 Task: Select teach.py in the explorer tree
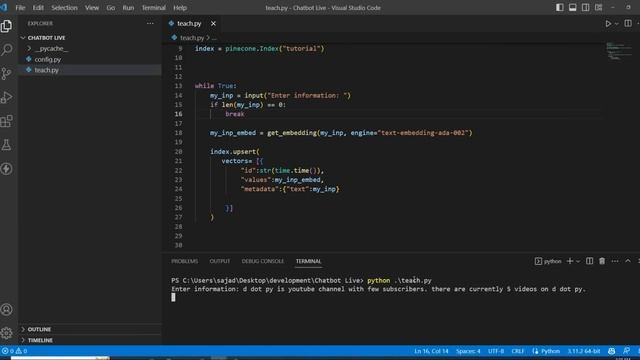coord(47,70)
